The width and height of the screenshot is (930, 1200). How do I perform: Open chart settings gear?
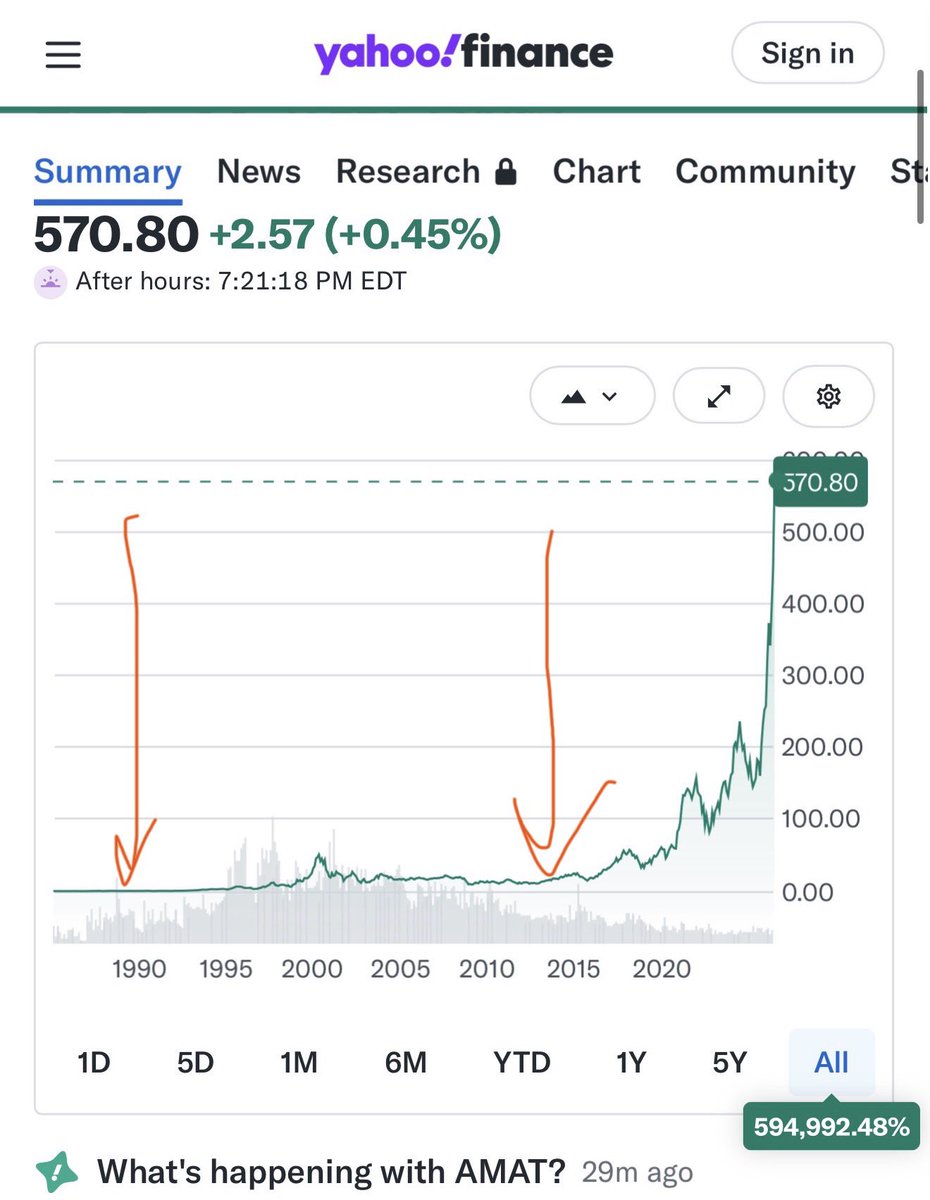(x=828, y=397)
